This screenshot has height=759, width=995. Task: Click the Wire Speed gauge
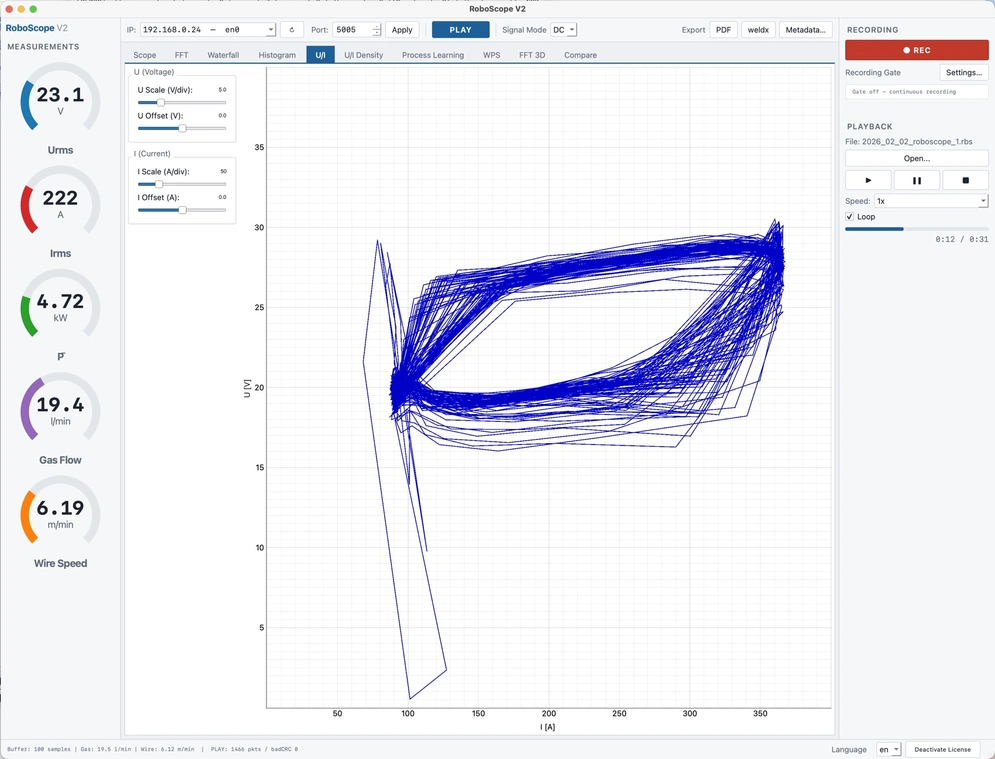(x=60, y=515)
